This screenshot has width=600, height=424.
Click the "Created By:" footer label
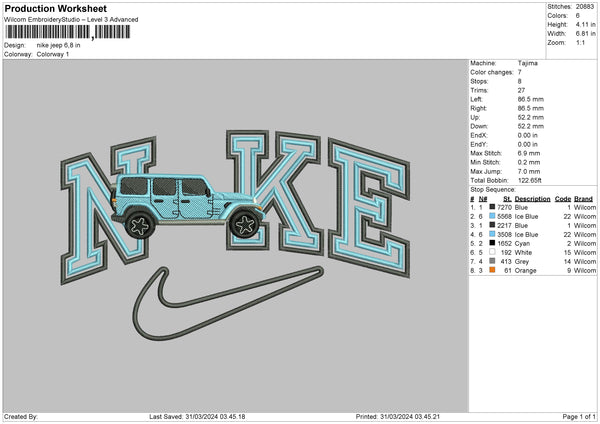click(x=21, y=417)
